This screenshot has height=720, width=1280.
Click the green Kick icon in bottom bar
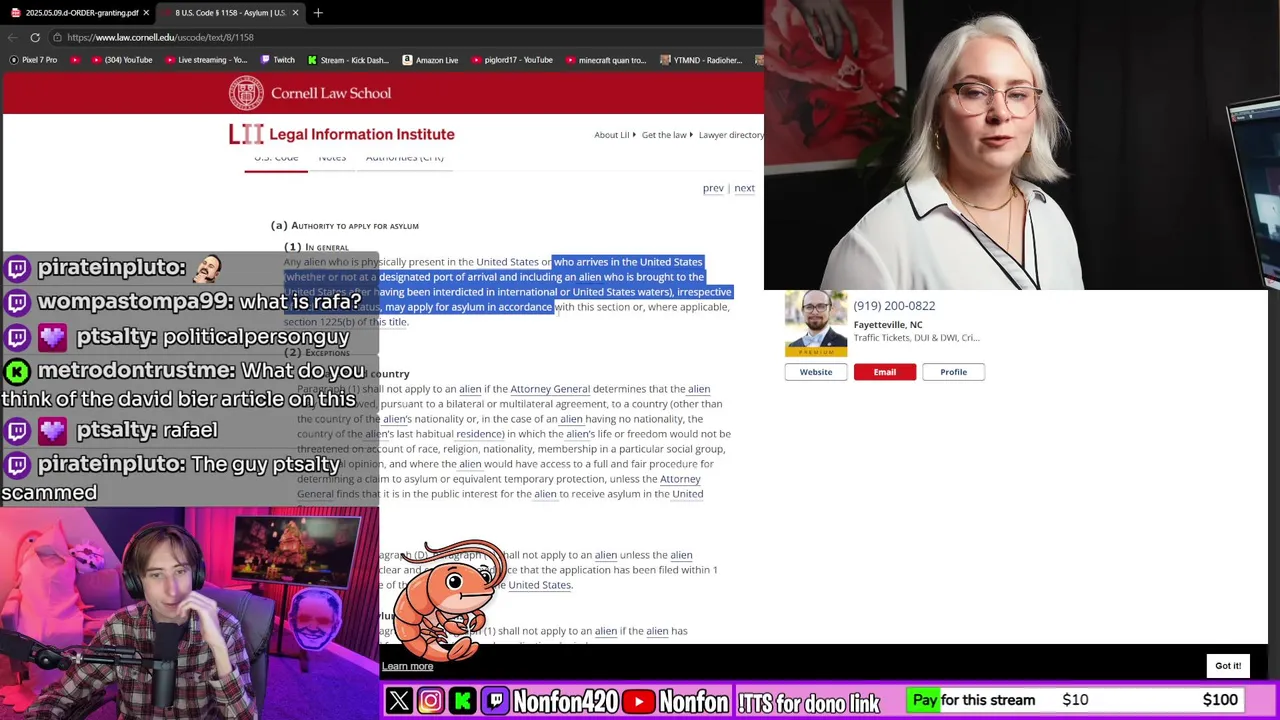pyautogui.click(x=463, y=701)
